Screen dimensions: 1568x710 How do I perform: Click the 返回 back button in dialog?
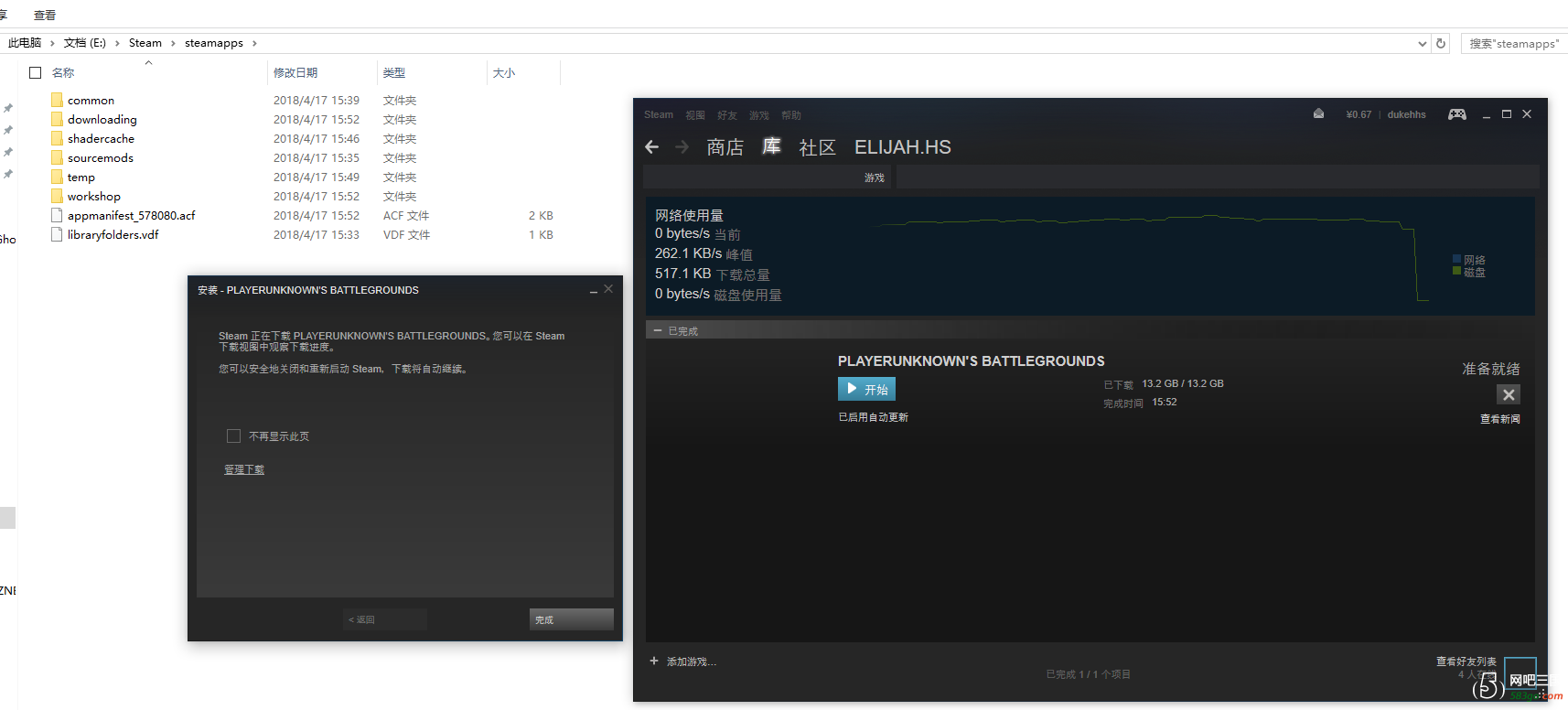pyautogui.click(x=384, y=619)
